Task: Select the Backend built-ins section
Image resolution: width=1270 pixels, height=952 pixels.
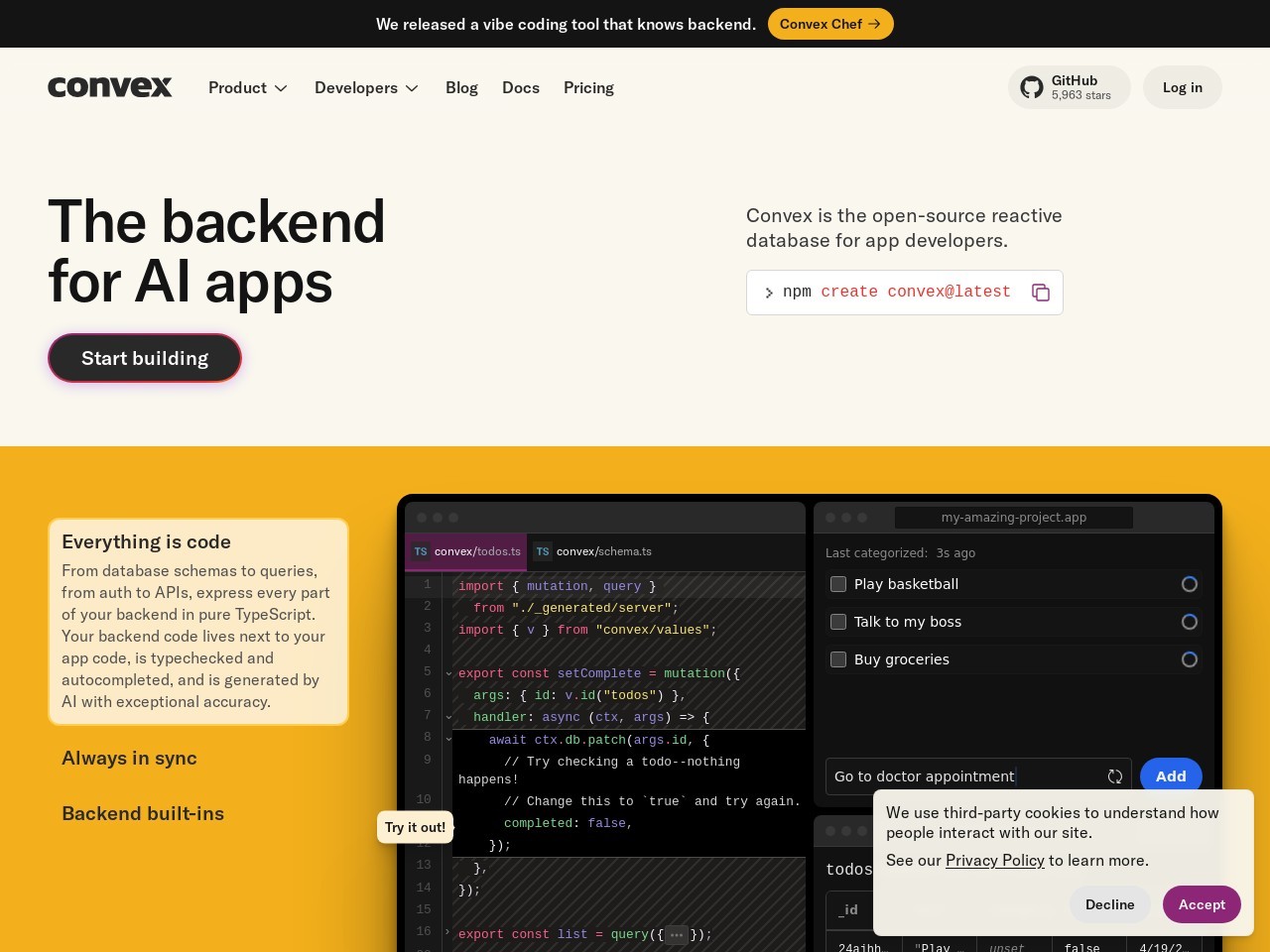Action: coord(143,813)
